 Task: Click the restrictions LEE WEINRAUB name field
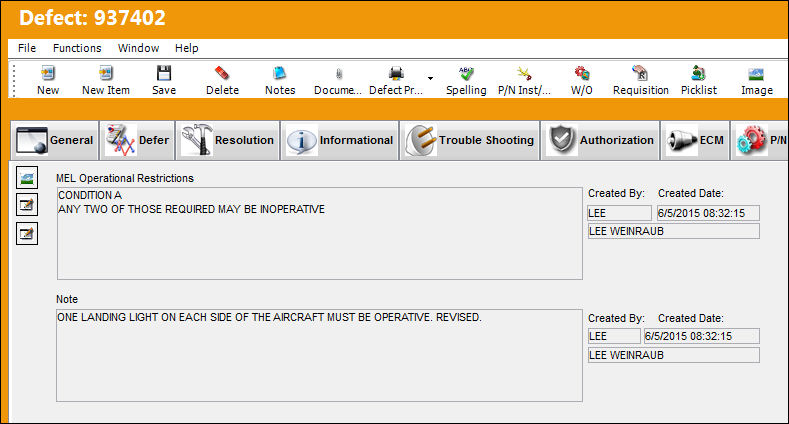pos(674,231)
